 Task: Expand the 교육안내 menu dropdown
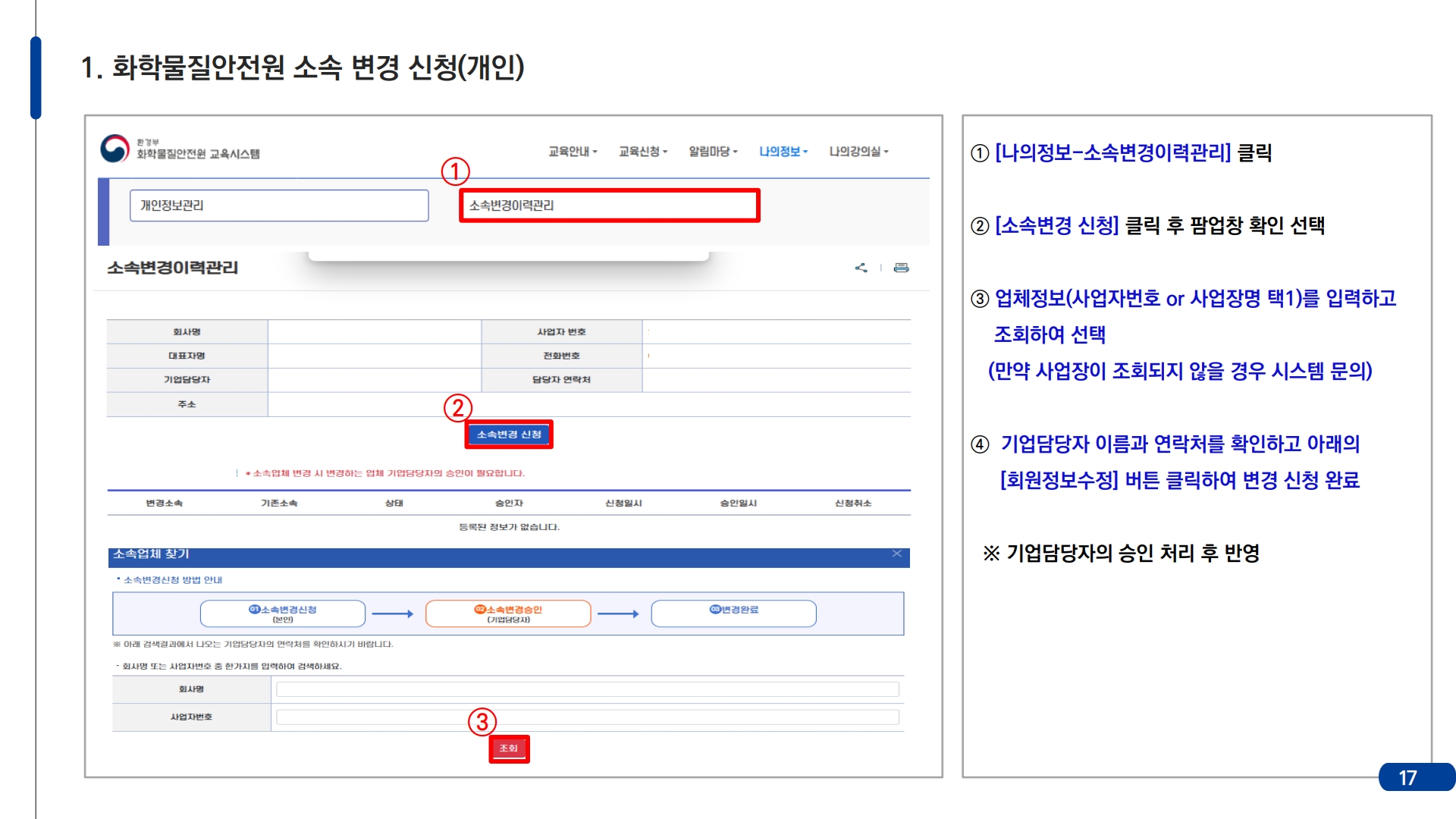[x=573, y=152]
